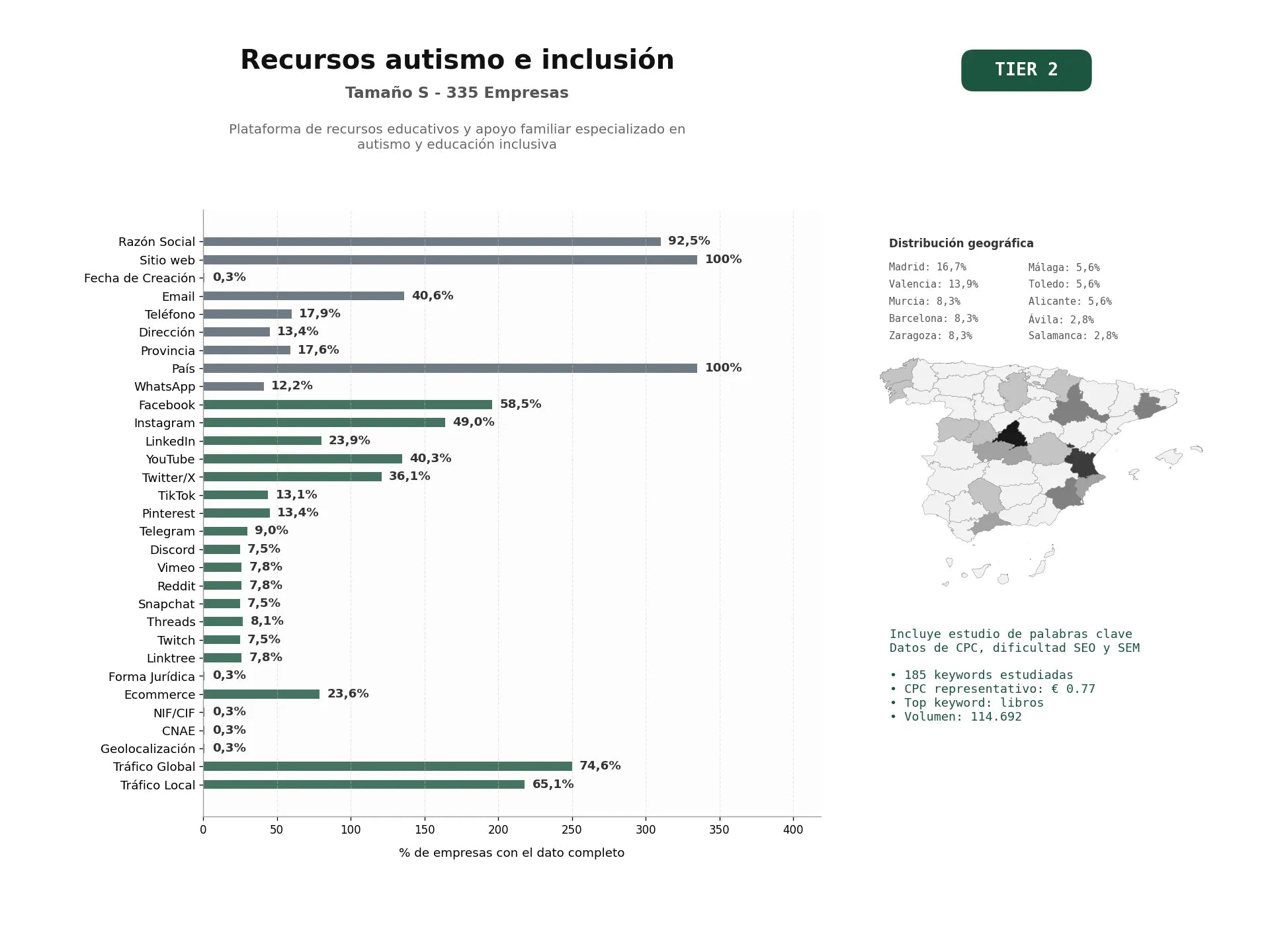Click the title 'Recursos autismo e inclusión'

pyautogui.click(x=457, y=60)
